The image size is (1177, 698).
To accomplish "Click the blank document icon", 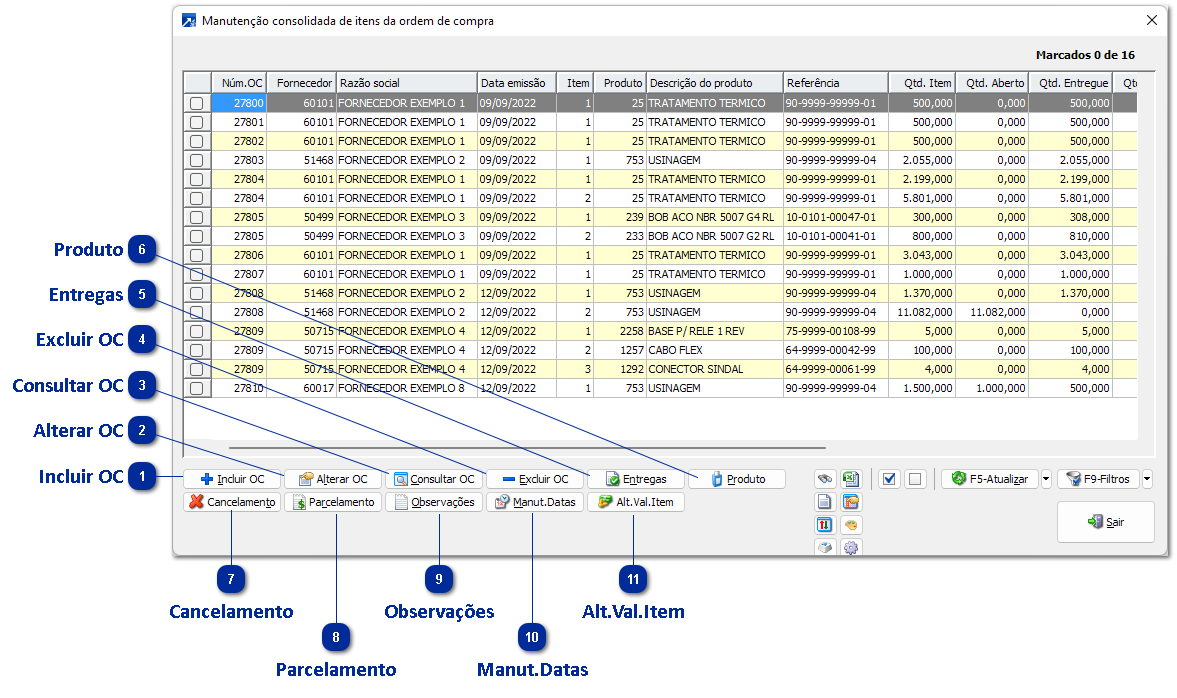I will click(825, 502).
